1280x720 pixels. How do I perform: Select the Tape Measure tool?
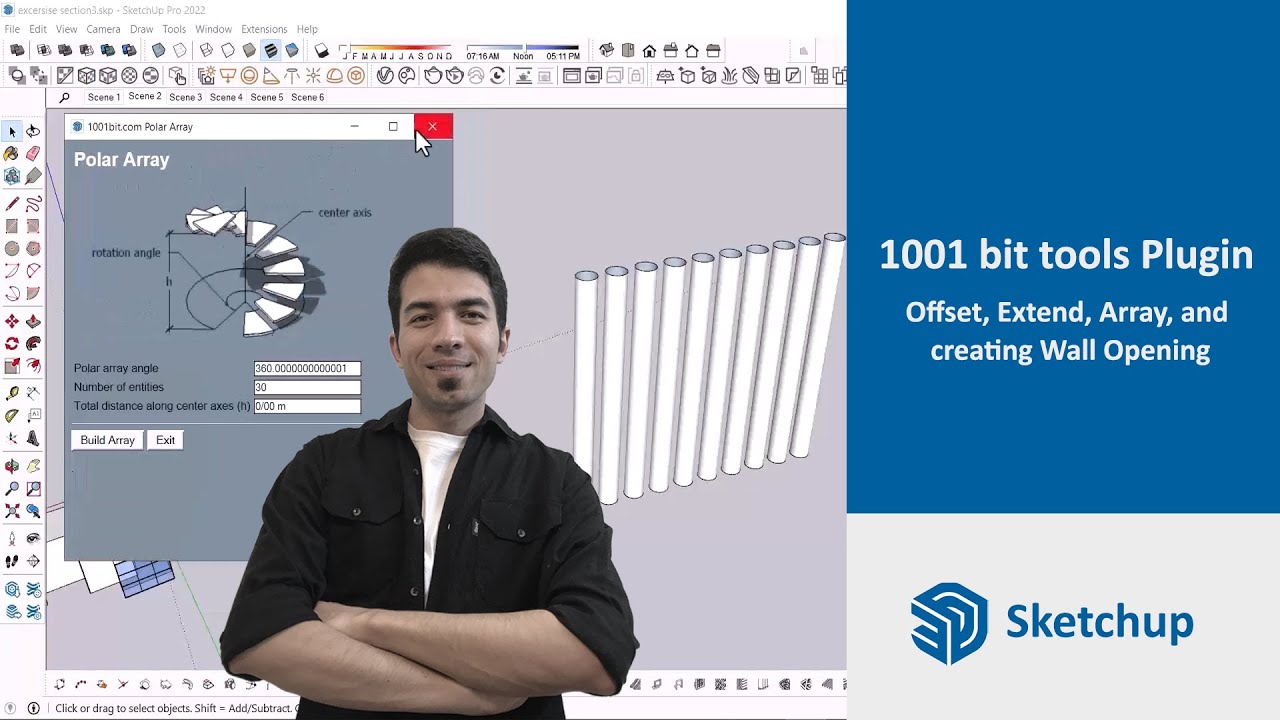point(12,393)
